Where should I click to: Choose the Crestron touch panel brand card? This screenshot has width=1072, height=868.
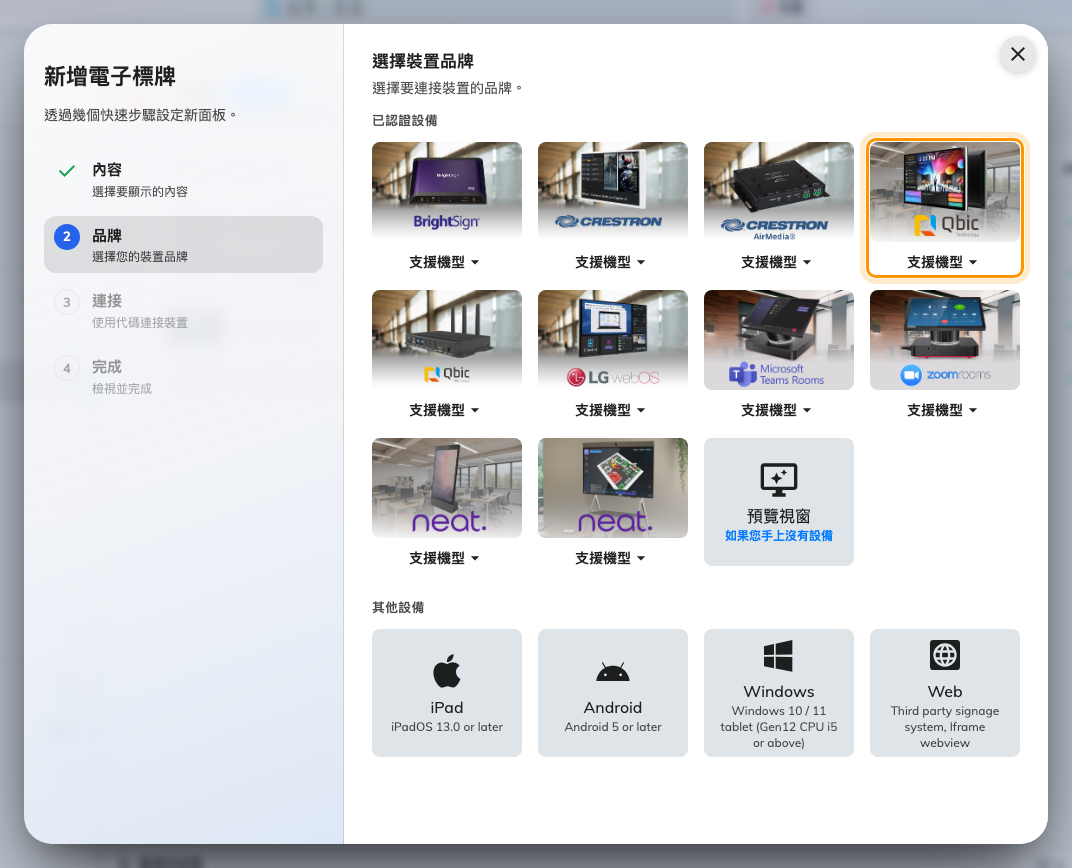pos(613,191)
